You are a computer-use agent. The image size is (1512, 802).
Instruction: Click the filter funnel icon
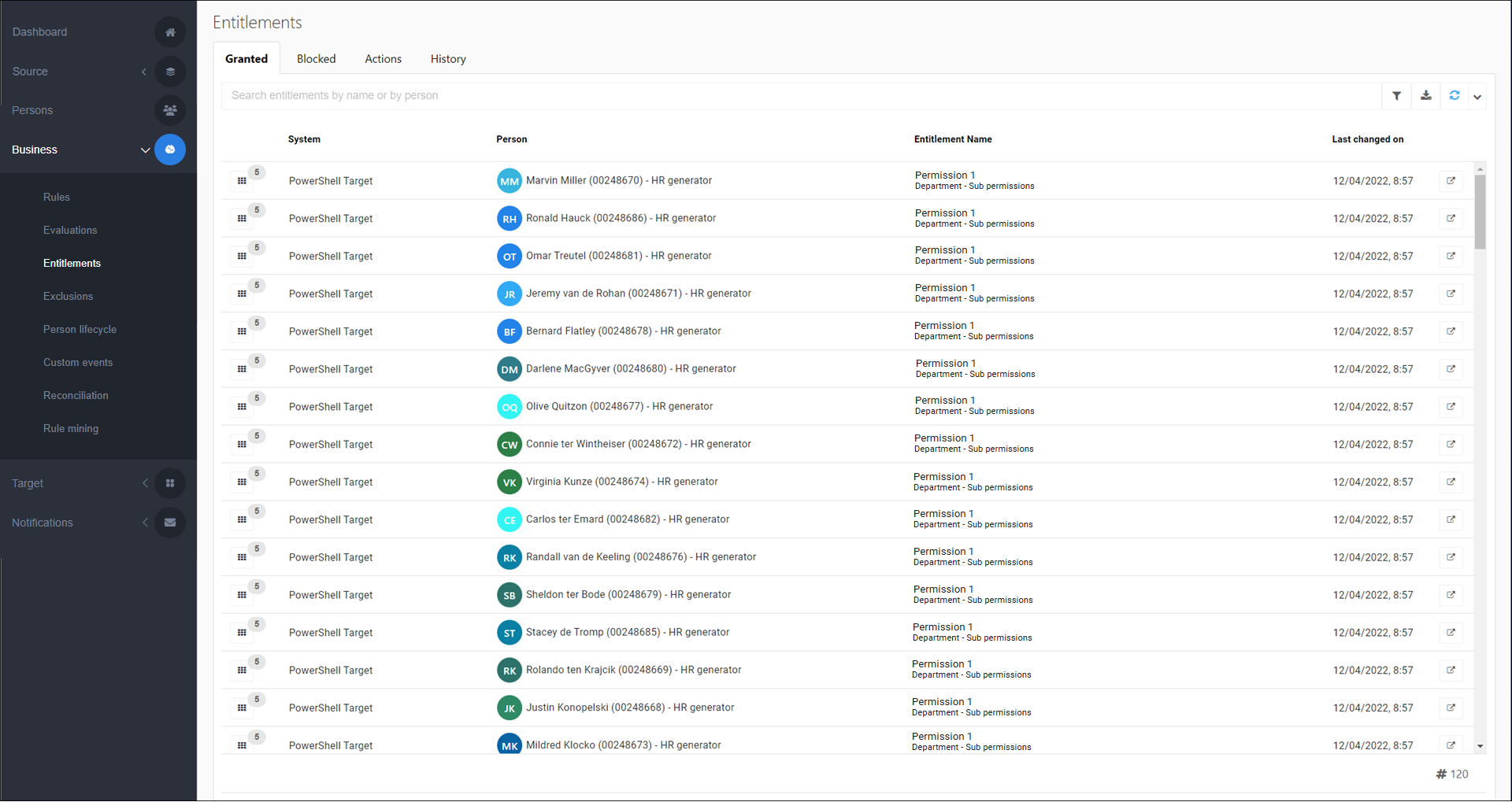point(1396,96)
